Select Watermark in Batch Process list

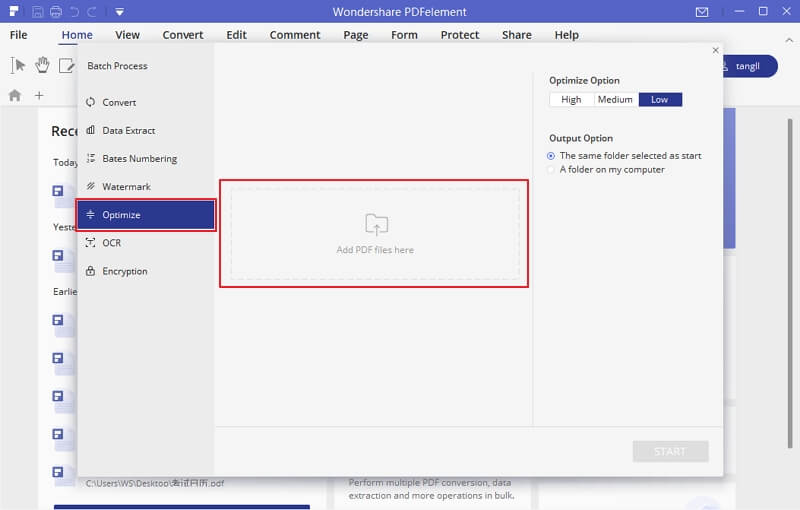point(146,187)
